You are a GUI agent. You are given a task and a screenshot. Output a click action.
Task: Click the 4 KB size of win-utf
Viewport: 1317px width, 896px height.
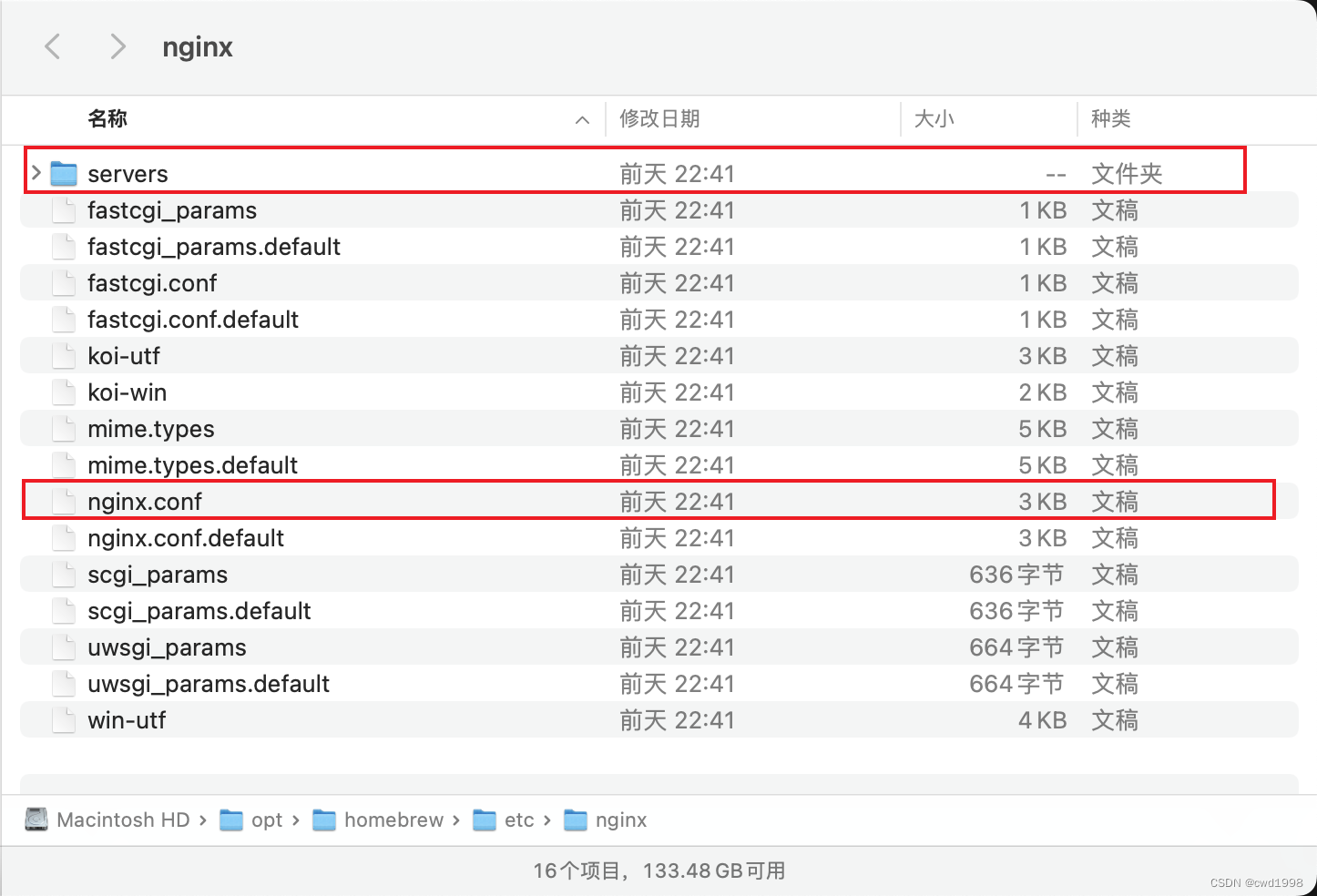1043,720
